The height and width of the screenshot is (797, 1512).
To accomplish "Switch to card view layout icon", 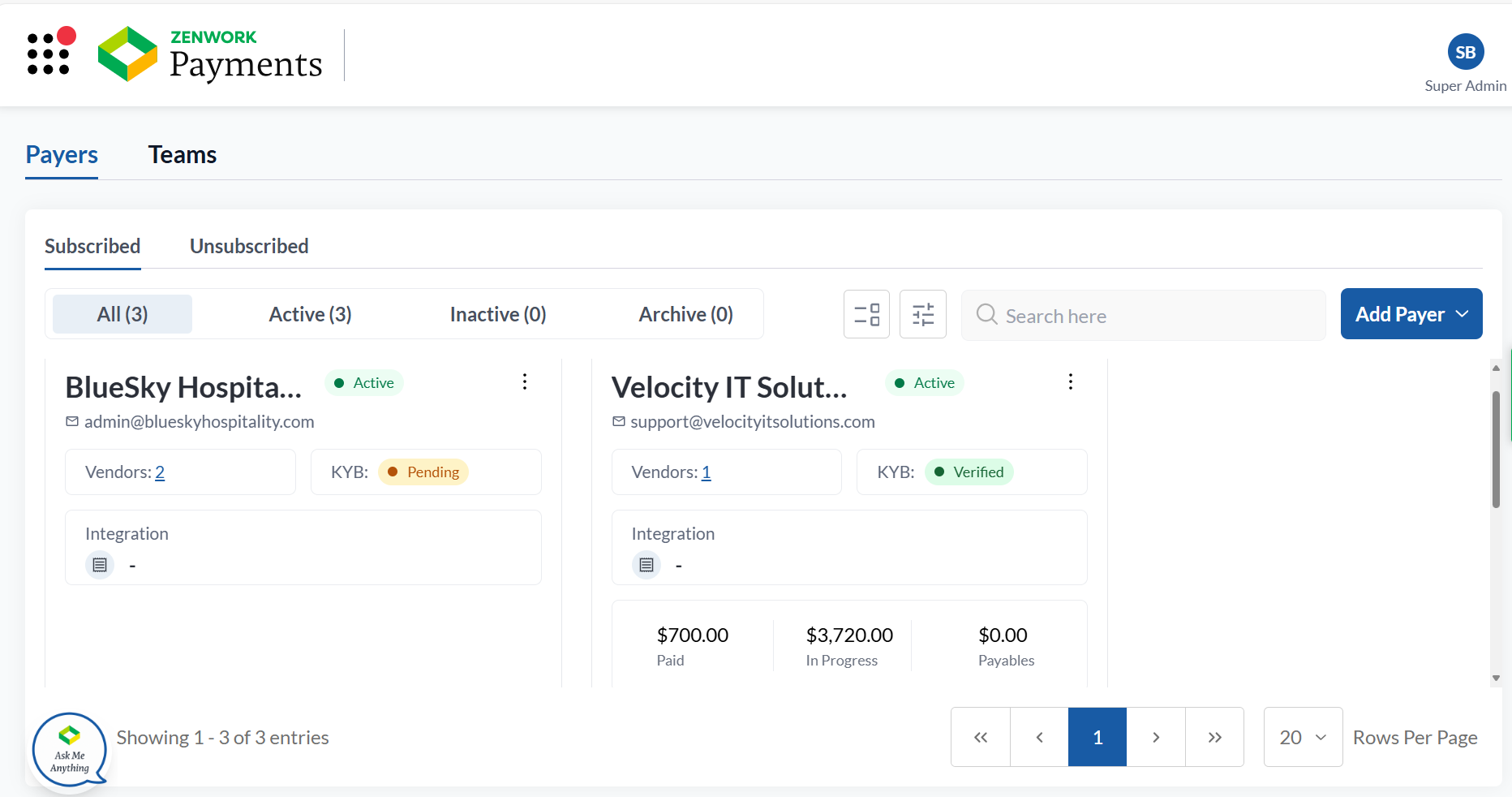I will click(x=866, y=314).
